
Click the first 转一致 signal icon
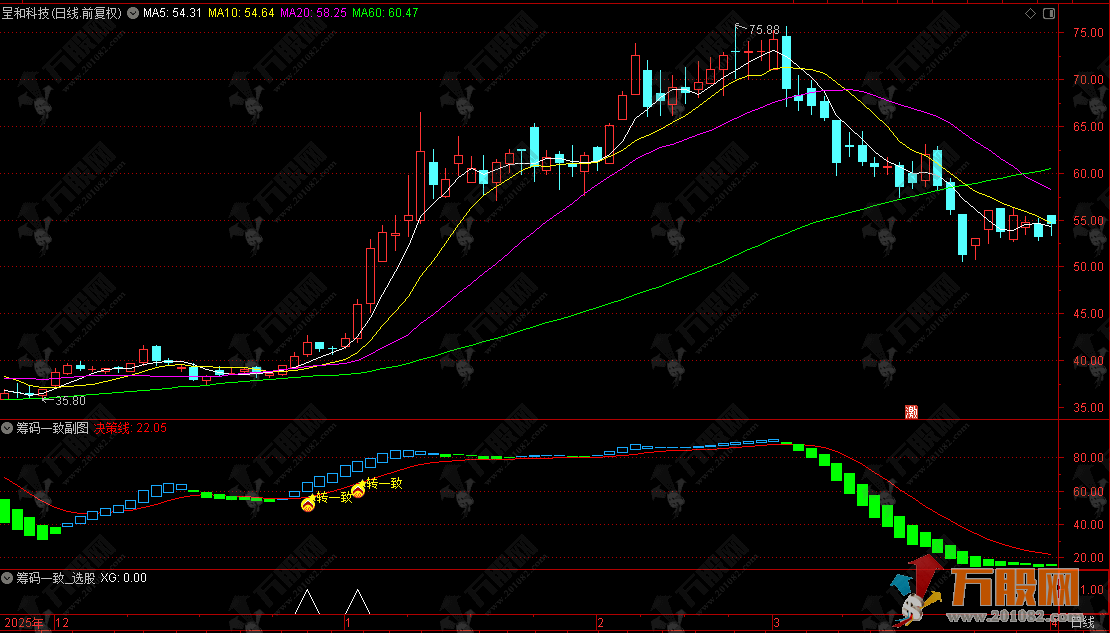(x=308, y=504)
